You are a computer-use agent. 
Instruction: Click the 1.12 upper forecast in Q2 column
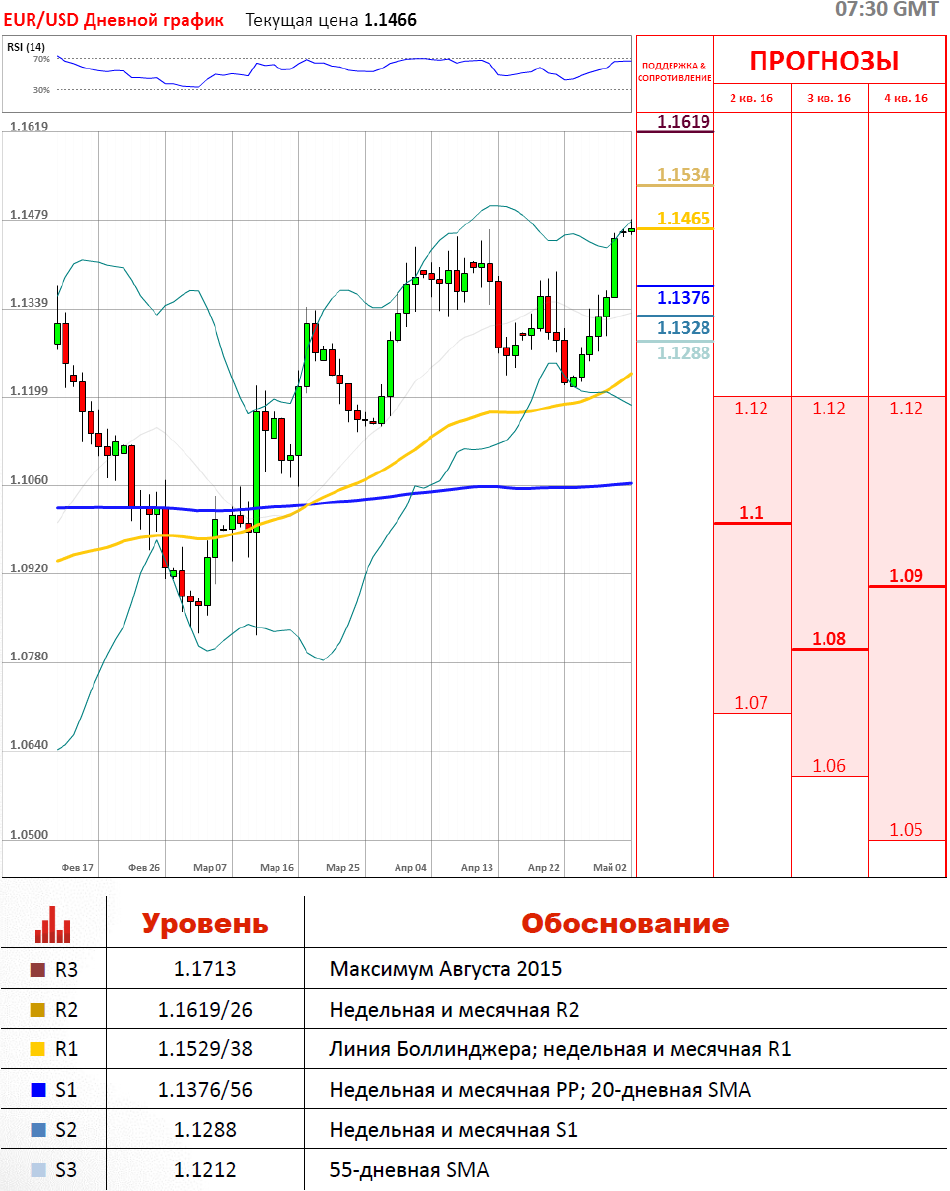click(x=751, y=409)
